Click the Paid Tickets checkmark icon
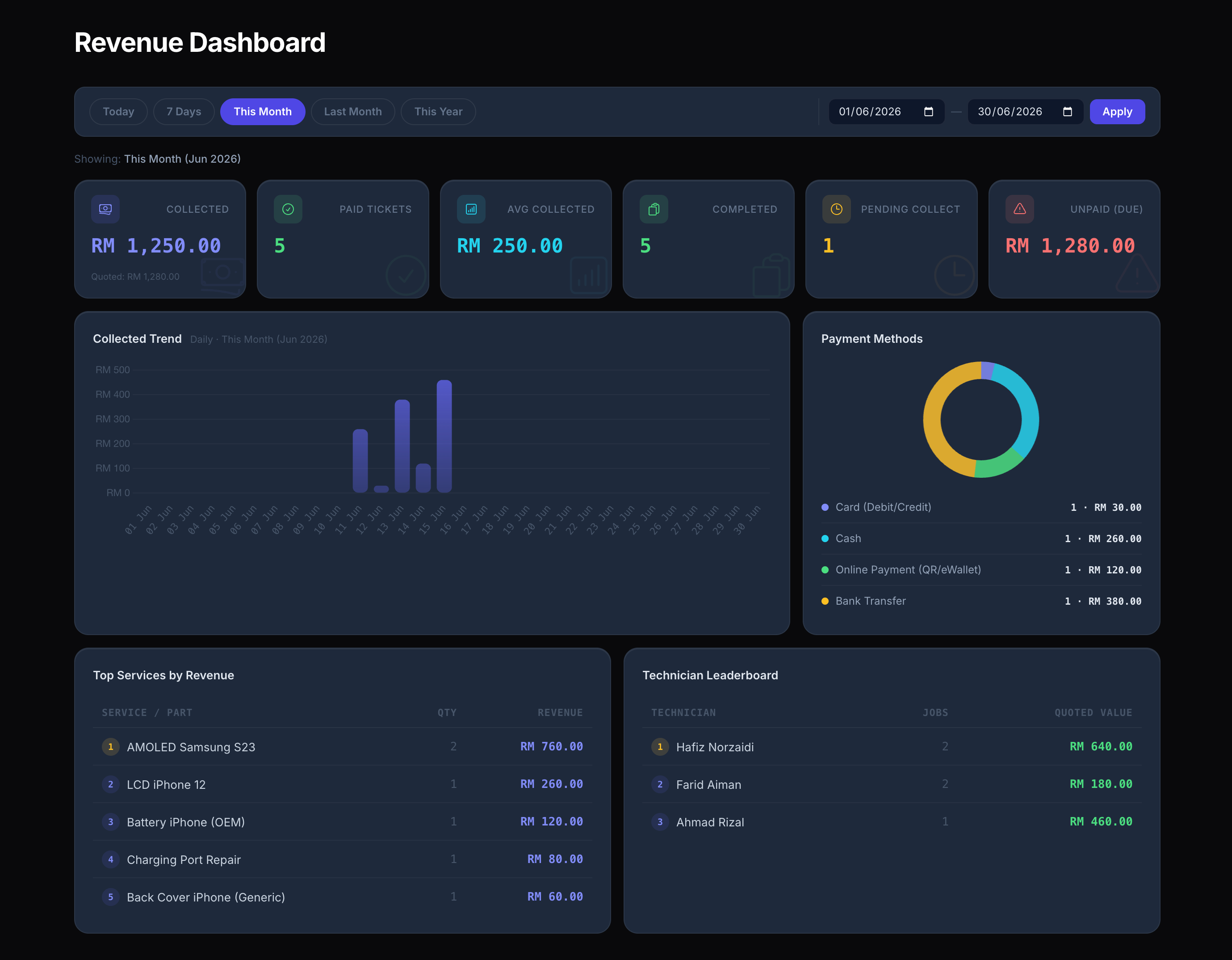Screen dimensions: 1232x960 tap(288, 209)
